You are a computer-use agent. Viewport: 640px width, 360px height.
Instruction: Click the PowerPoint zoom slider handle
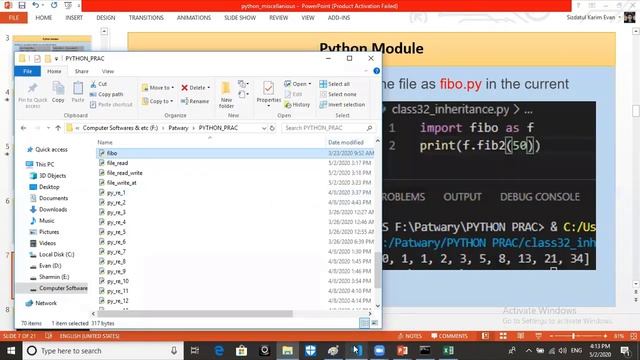(x=573, y=336)
